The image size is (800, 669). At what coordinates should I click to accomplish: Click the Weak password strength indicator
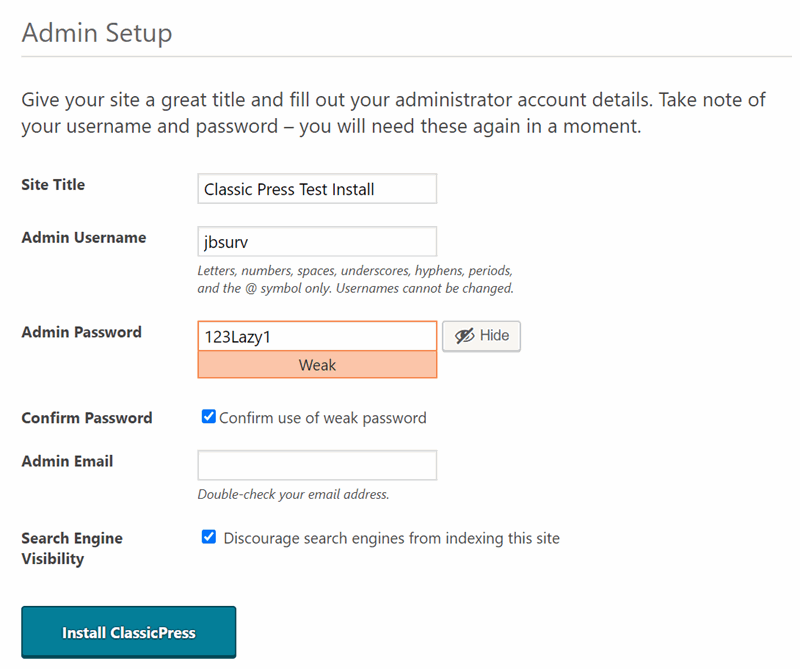317,365
